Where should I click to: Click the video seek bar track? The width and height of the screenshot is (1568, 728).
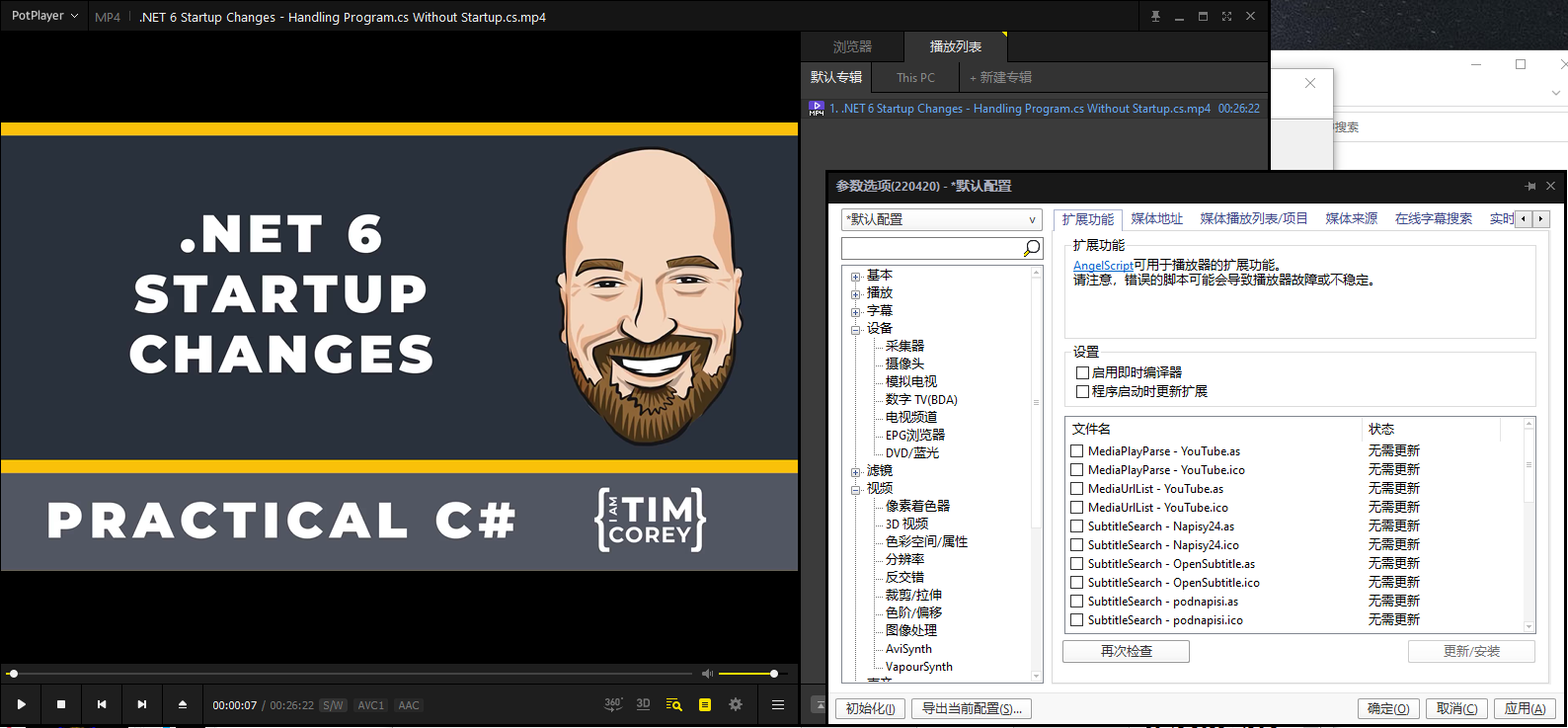[x=351, y=674]
